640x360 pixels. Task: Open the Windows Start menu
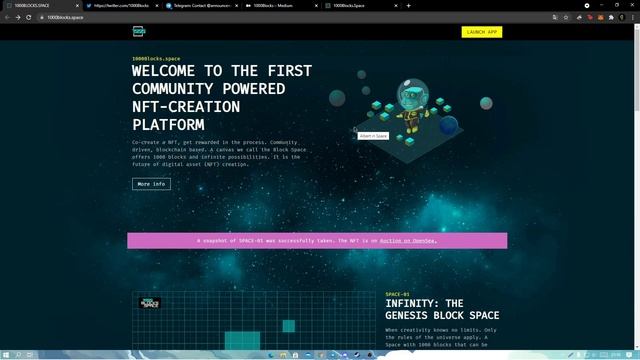click(x=6, y=355)
